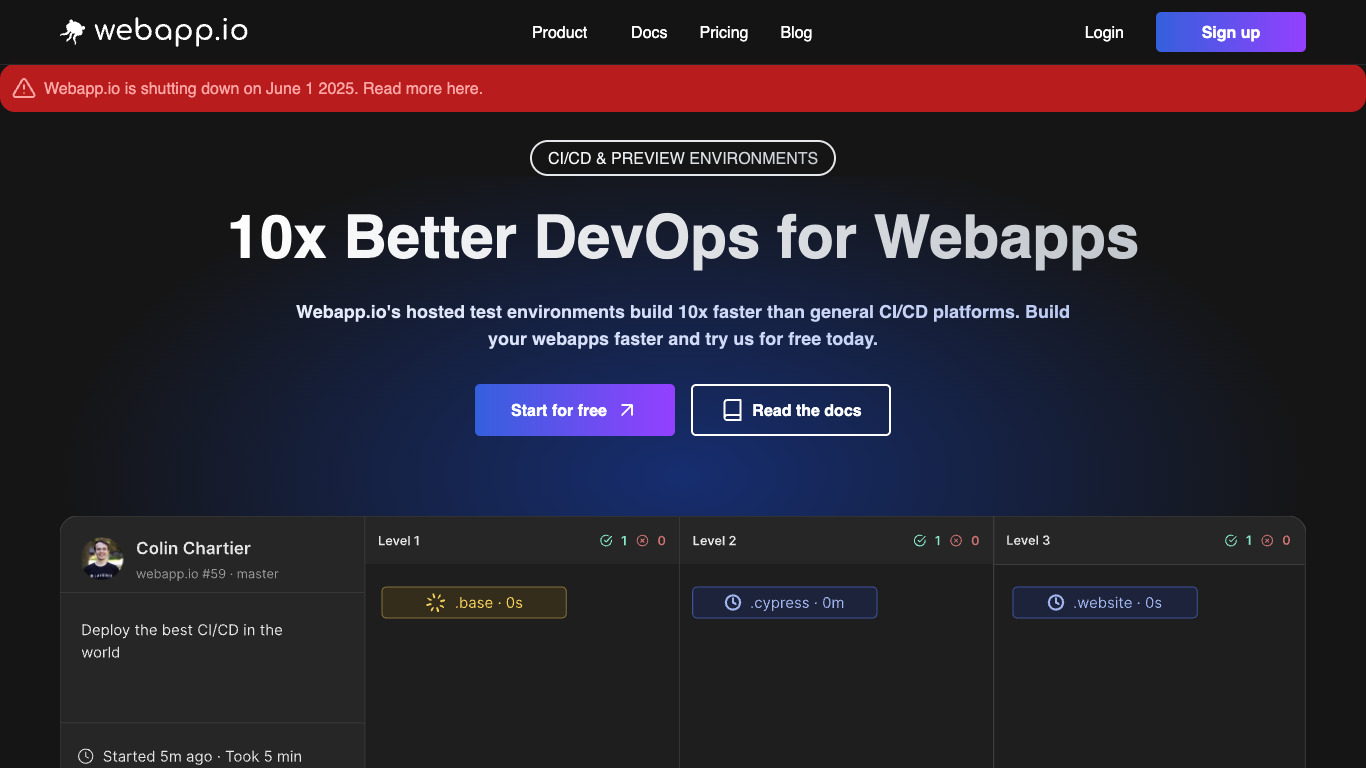Open the .base · 0s job chip
Viewport: 1366px width, 768px height.
[474, 602]
